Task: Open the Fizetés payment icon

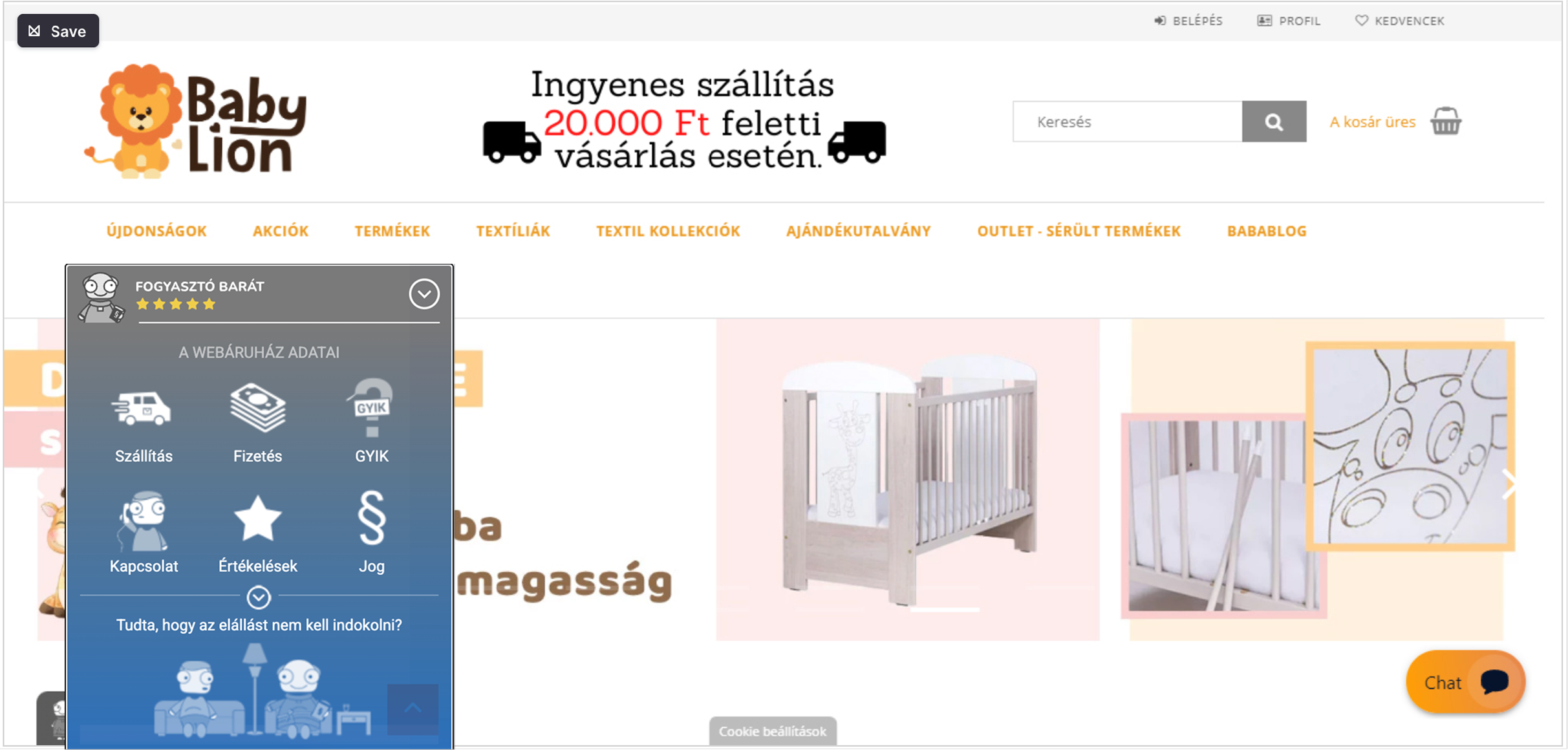Action: click(257, 407)
